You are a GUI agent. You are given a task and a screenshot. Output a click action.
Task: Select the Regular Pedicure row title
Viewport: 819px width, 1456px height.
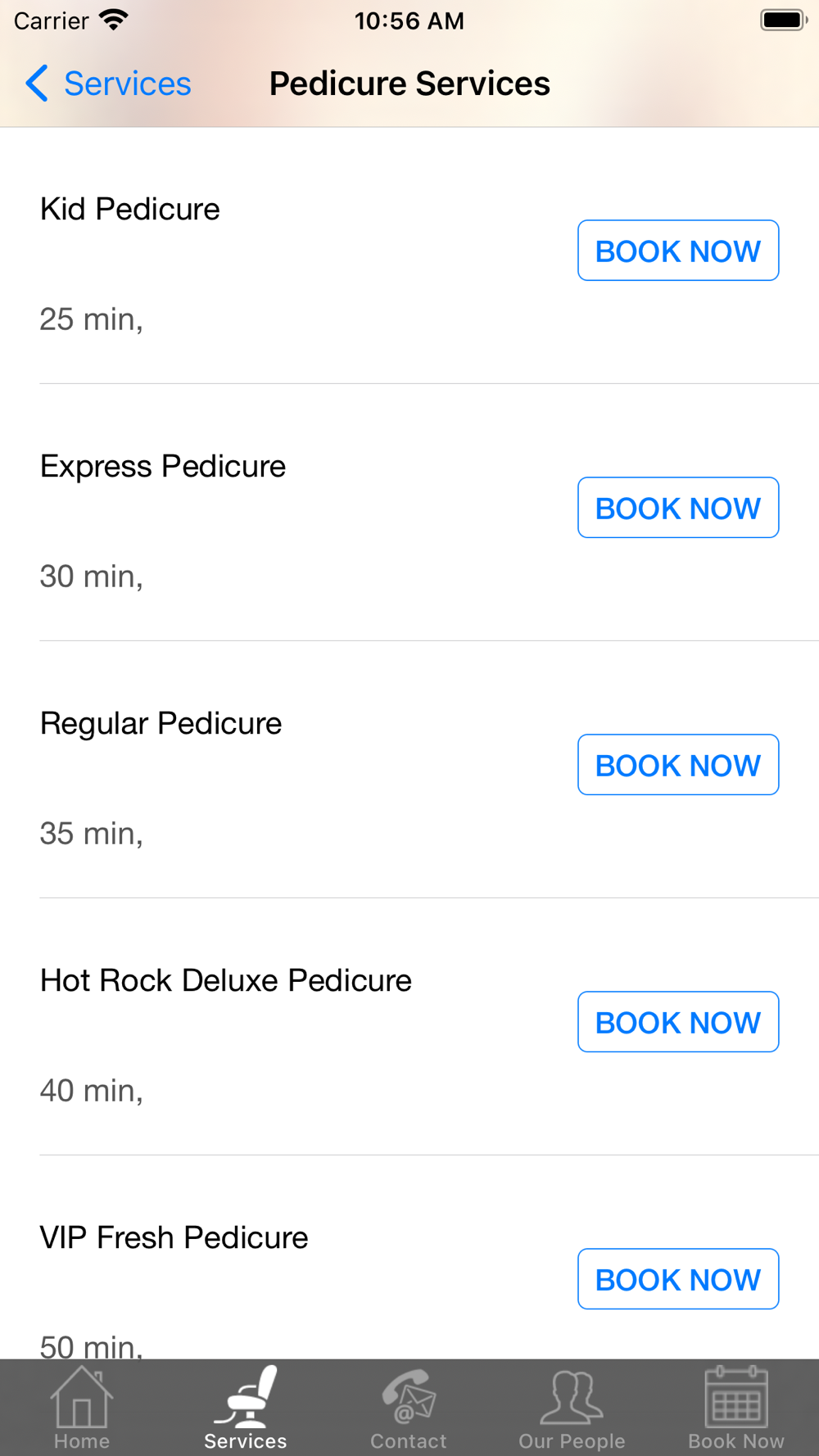point(161,724)
